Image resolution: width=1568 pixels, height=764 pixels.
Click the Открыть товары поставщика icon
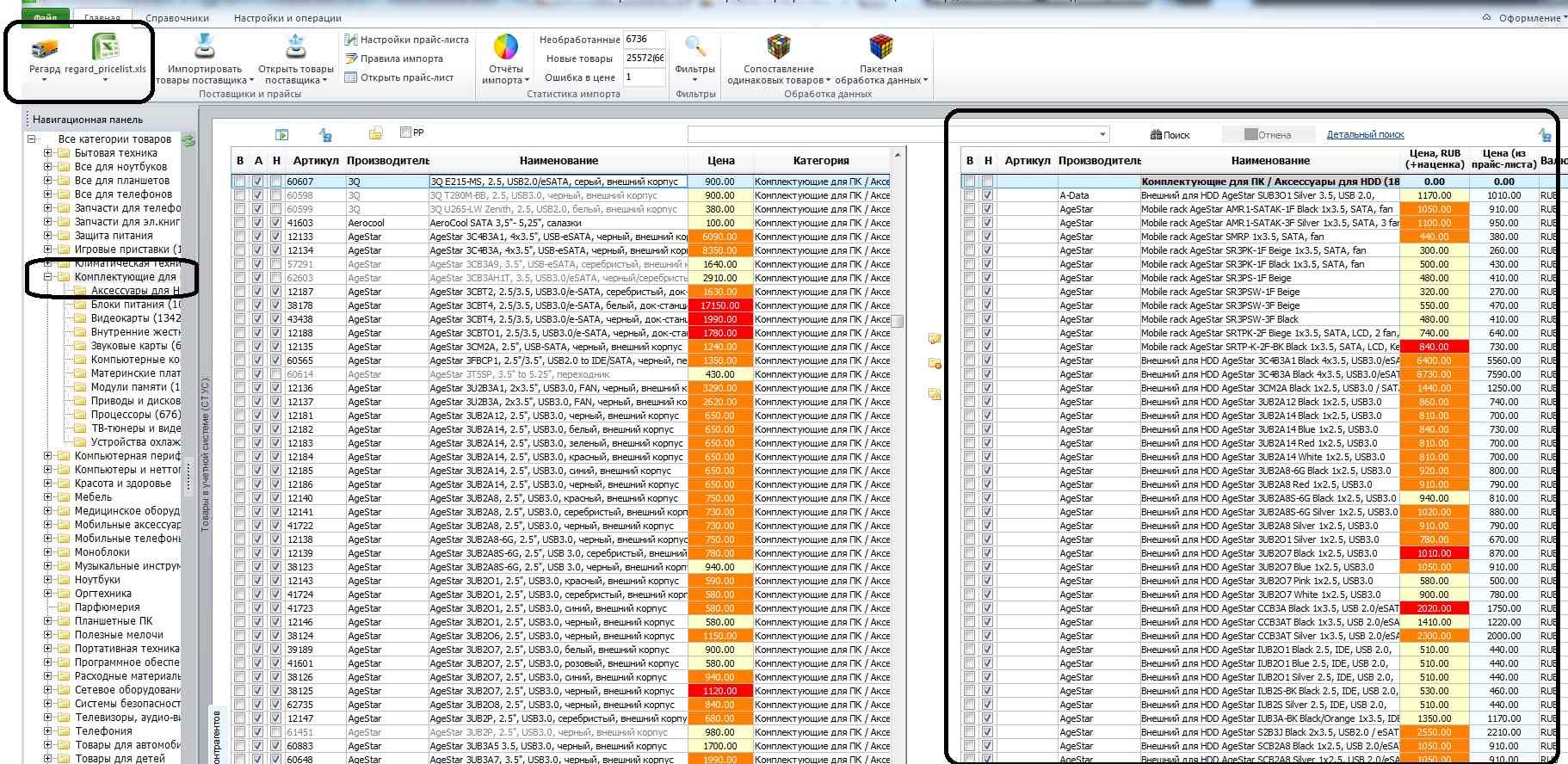click(x=296, y=46)
